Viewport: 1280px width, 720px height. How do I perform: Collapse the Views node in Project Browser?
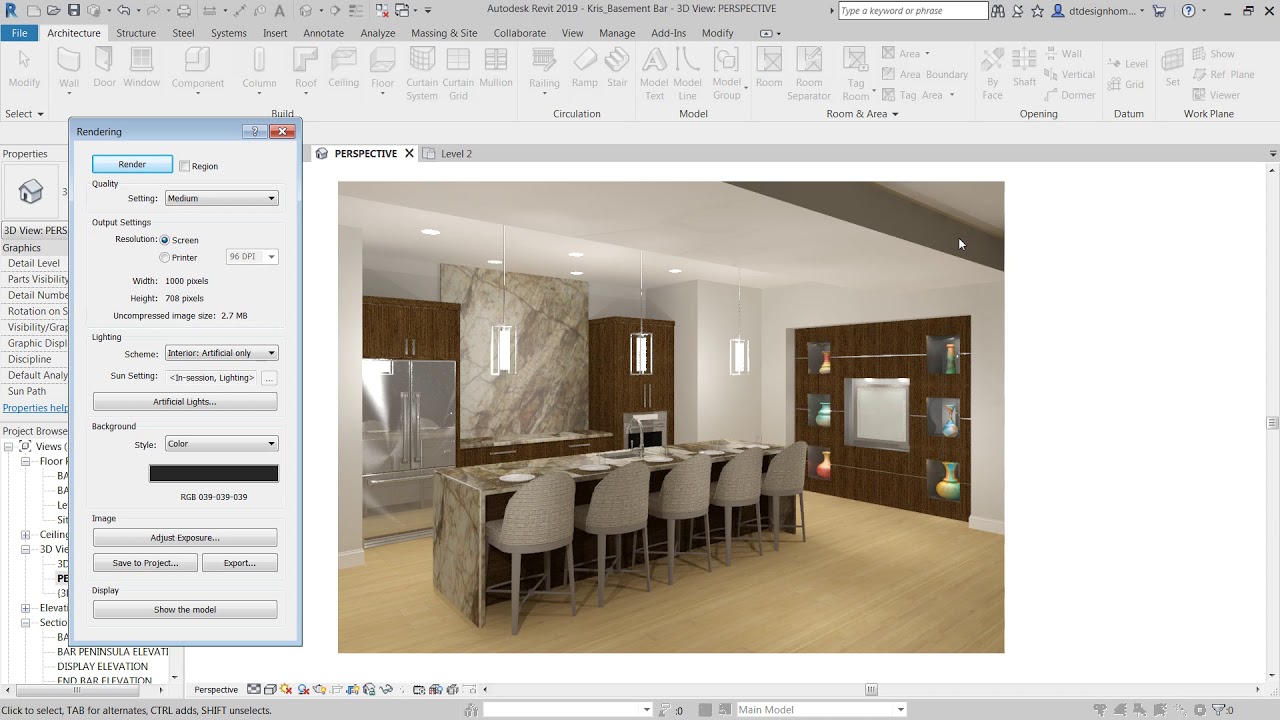(10, 447)
